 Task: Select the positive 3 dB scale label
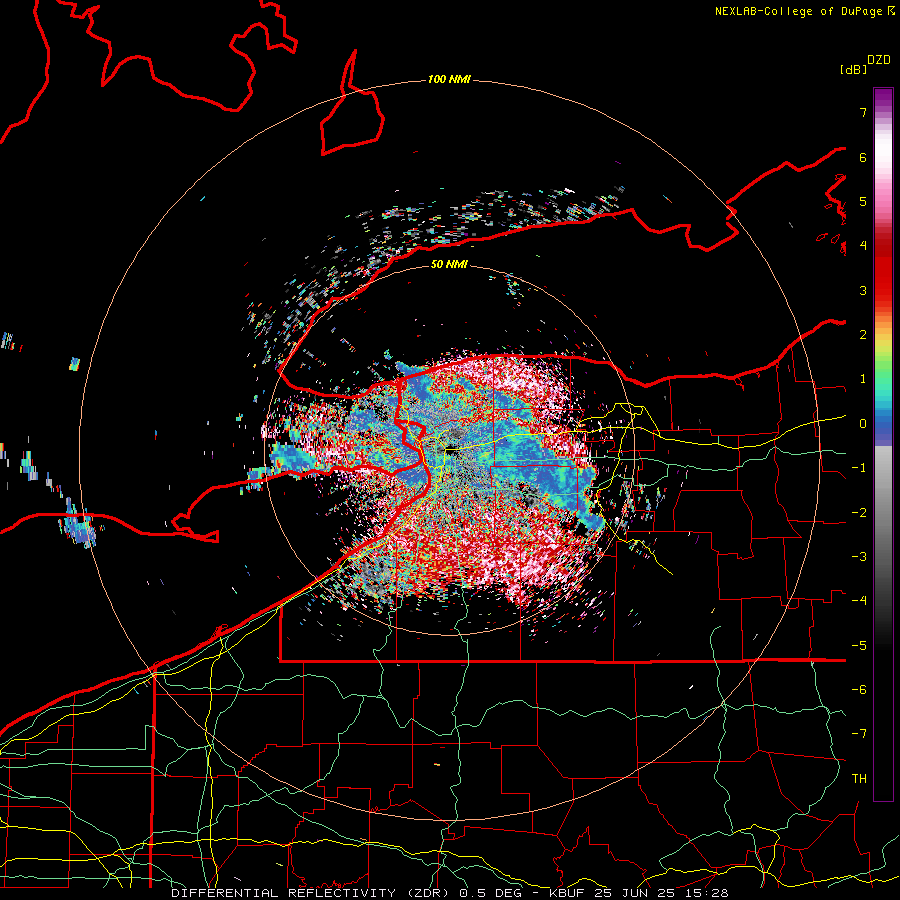click(863, 290)
